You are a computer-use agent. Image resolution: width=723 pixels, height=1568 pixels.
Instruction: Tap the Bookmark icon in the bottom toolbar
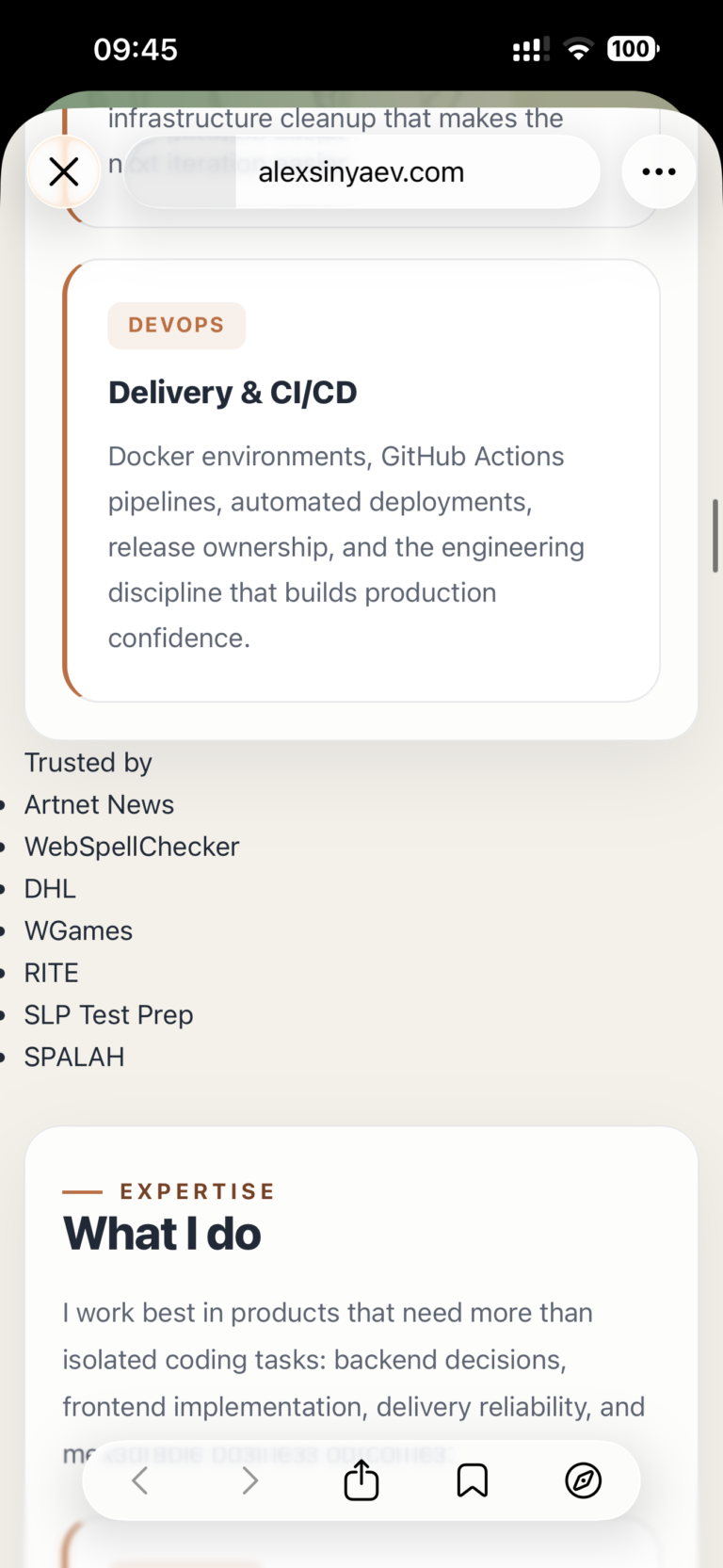[473, 1479]
